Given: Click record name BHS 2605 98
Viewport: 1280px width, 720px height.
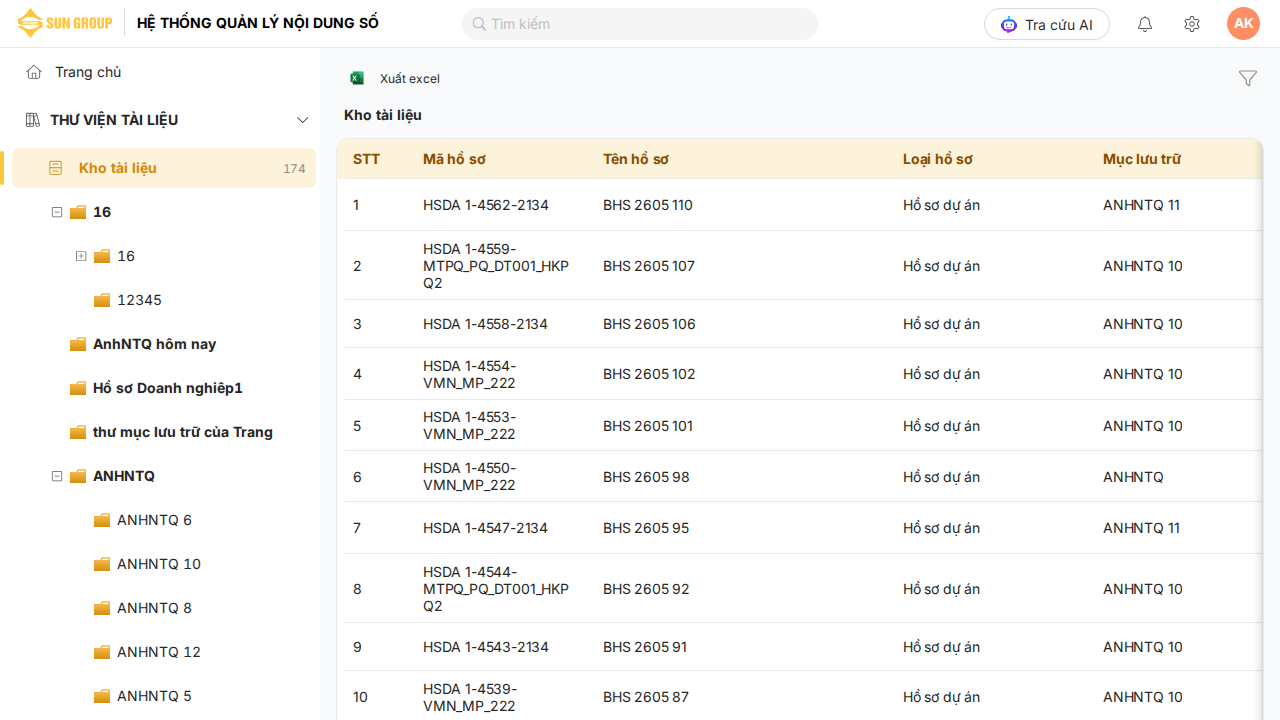Looking at the screenshot, I should (646, 477).
